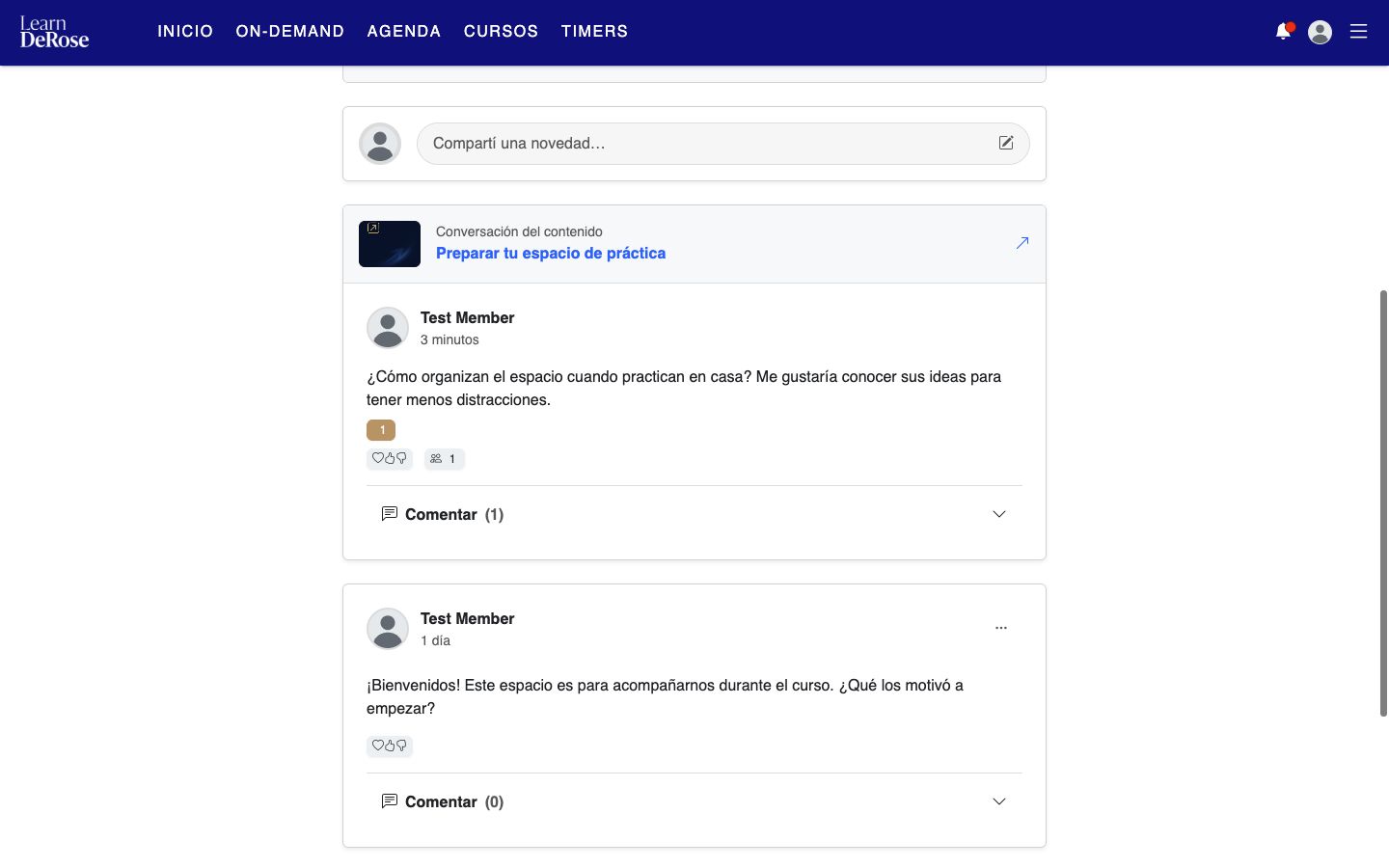This screenshot has height=868, width=1389.
Task: Open the user profile avatar in navbar
Action: pos(1320,32)
